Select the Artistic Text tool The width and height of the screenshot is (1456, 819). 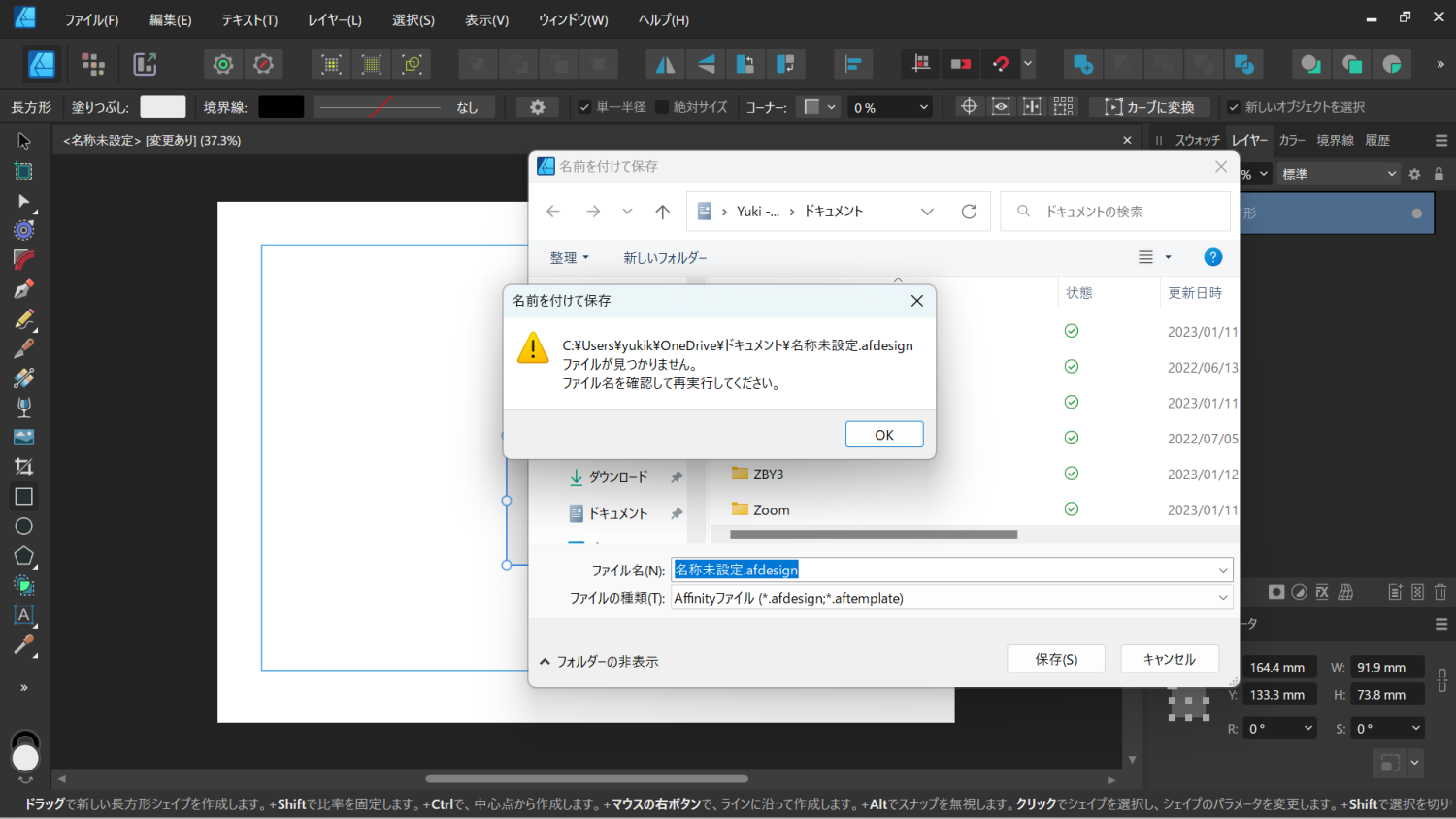tap(24, 615)
